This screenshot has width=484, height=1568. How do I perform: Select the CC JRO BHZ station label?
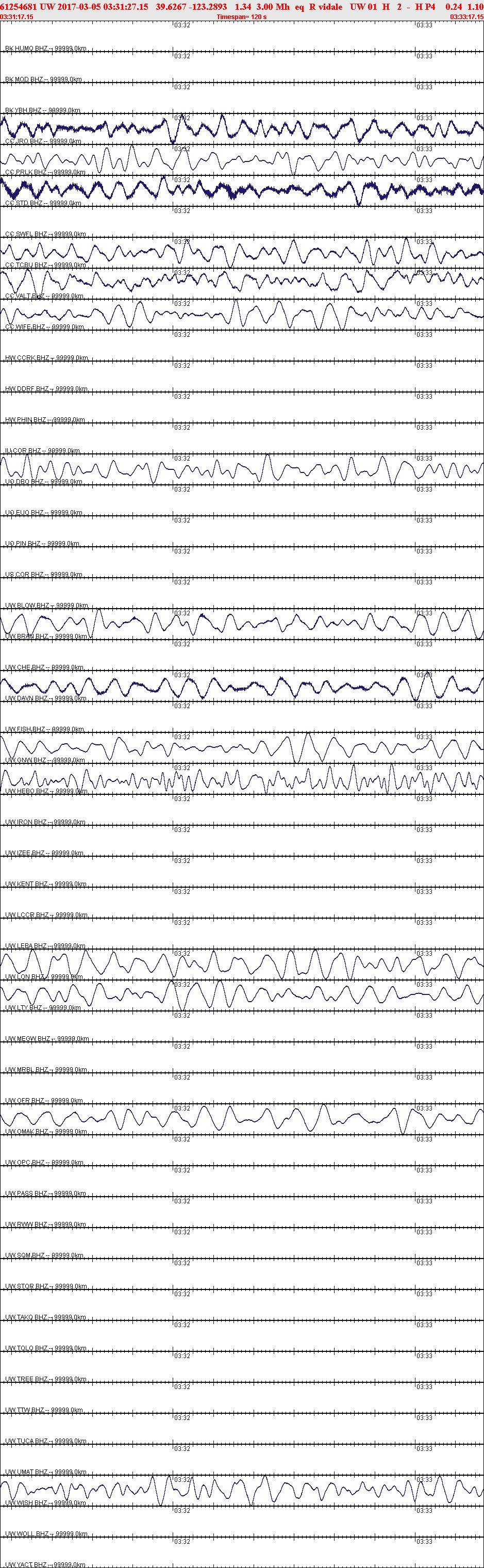(x=43, y=141)
